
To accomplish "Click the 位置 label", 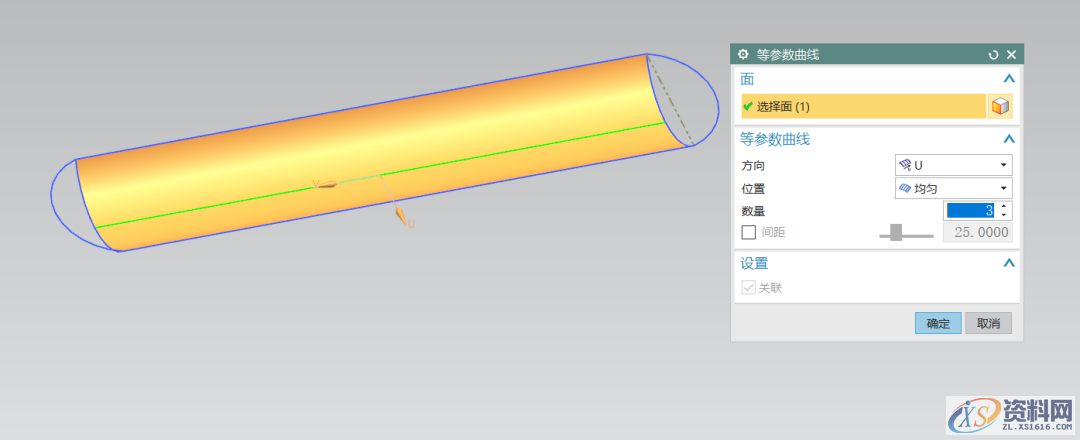I will [x=753, y=189].
